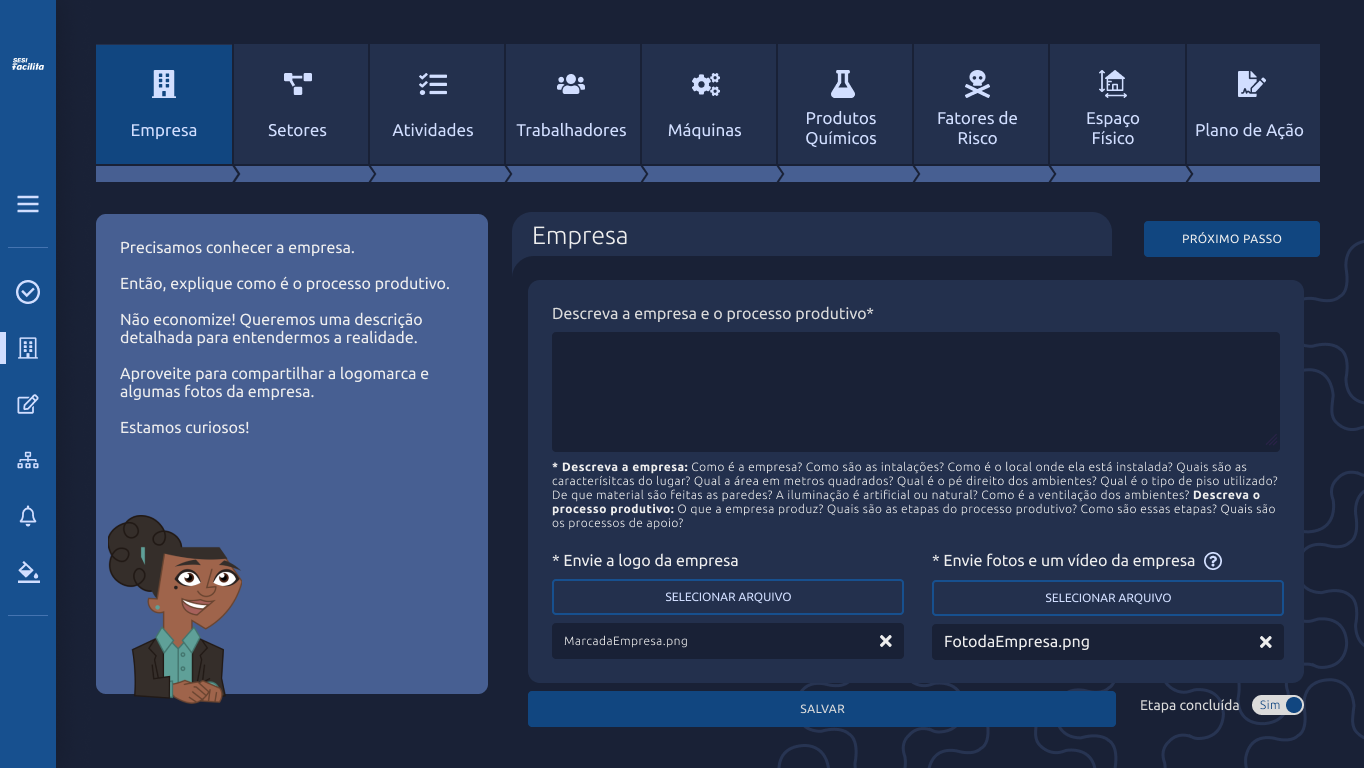
Task: Switch to the Trabalhadores tab label
Action: [x=571, y=130]
